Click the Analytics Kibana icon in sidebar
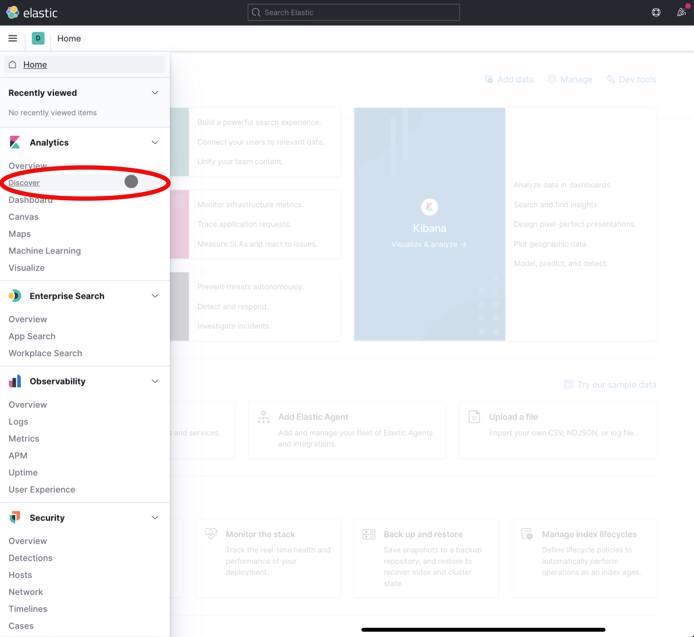This screenshot has height=637, width=694. (15, 143)
